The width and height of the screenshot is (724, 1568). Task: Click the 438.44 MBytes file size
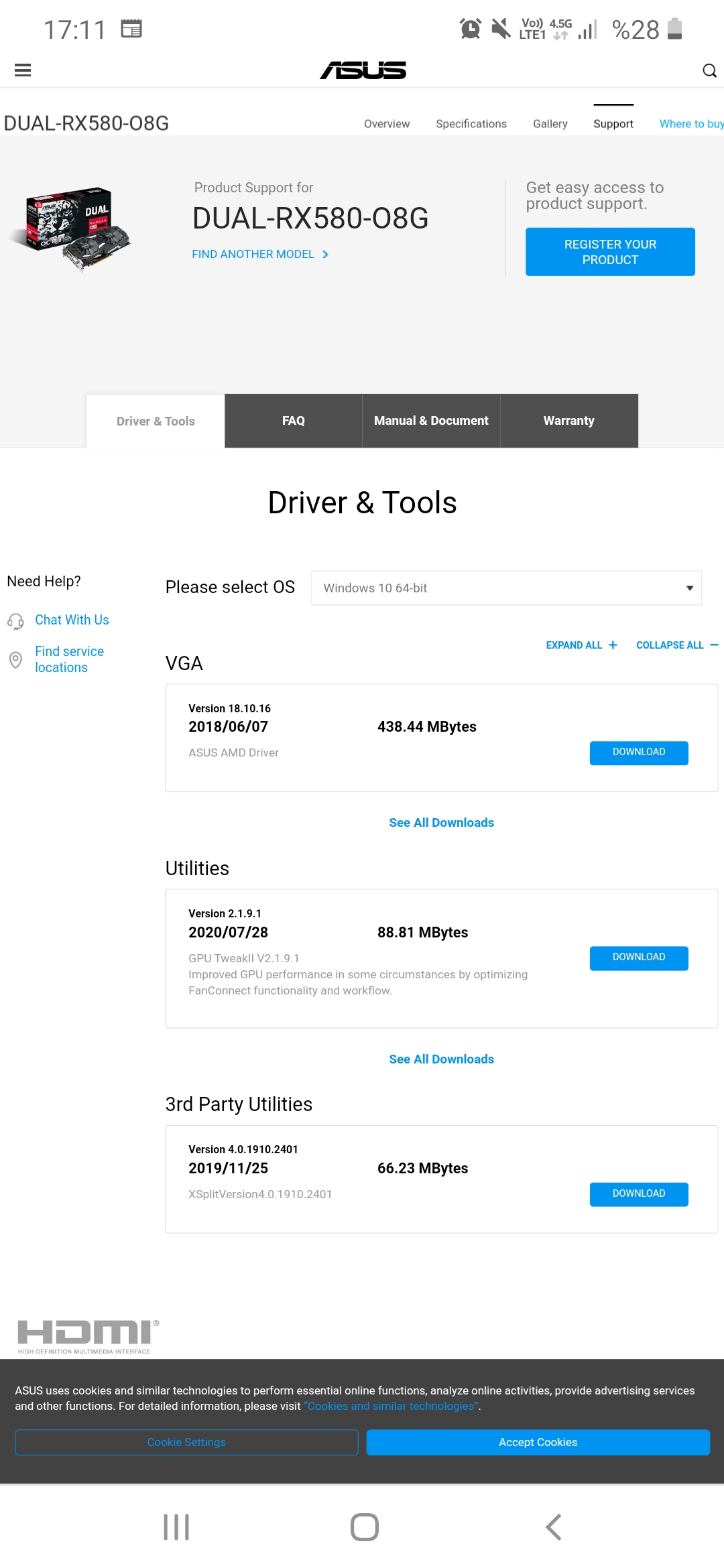[x=427, y=727]
